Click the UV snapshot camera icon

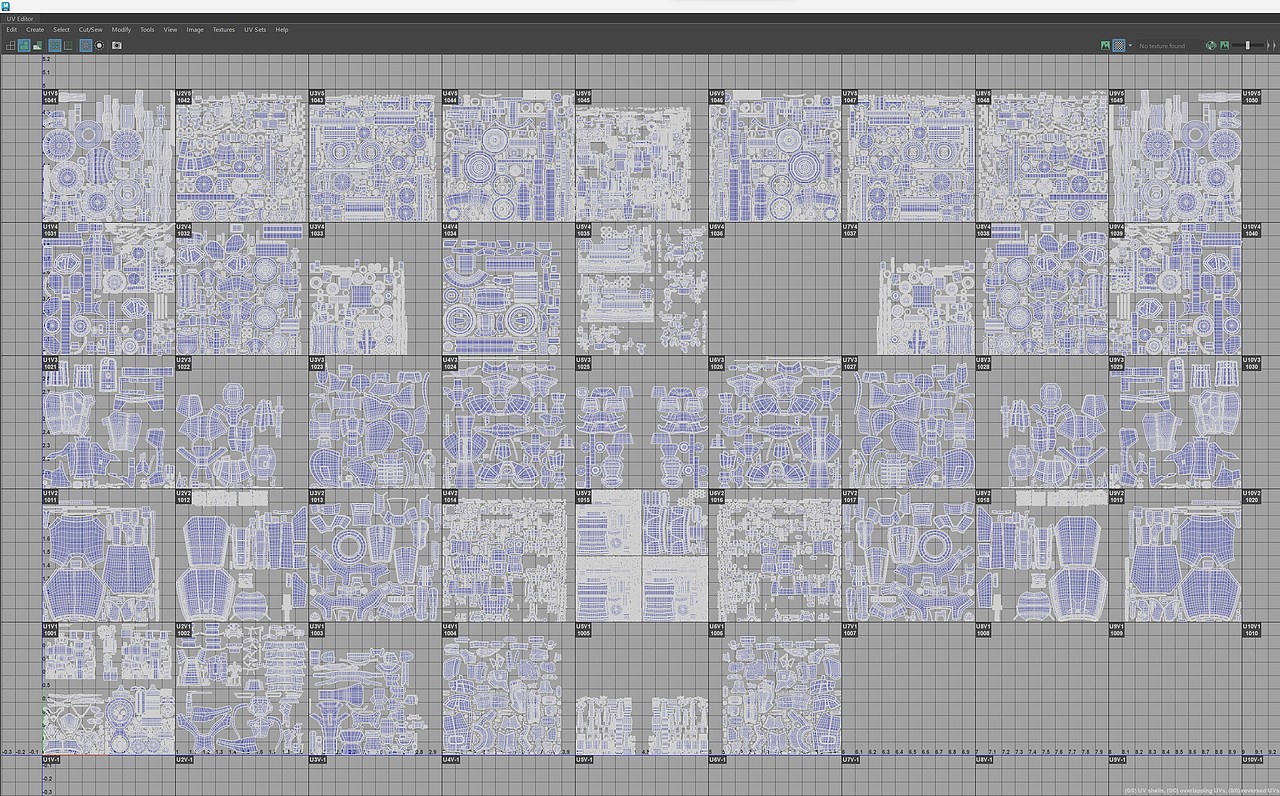coord(117,45)
